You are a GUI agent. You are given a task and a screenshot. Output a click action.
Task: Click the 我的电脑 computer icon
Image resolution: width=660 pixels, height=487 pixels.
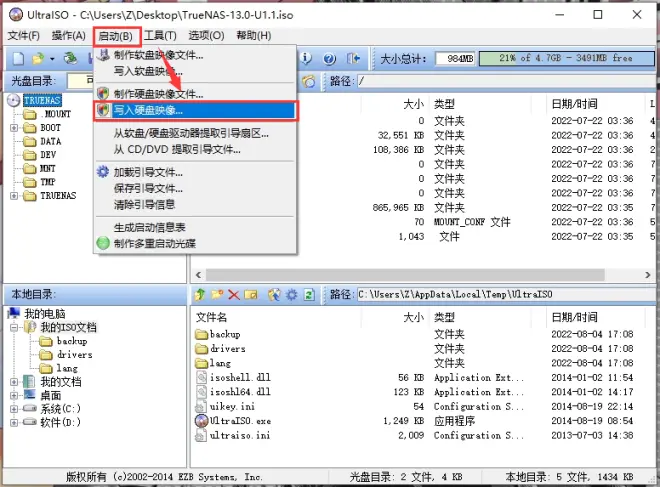click(x=14, y=313)
